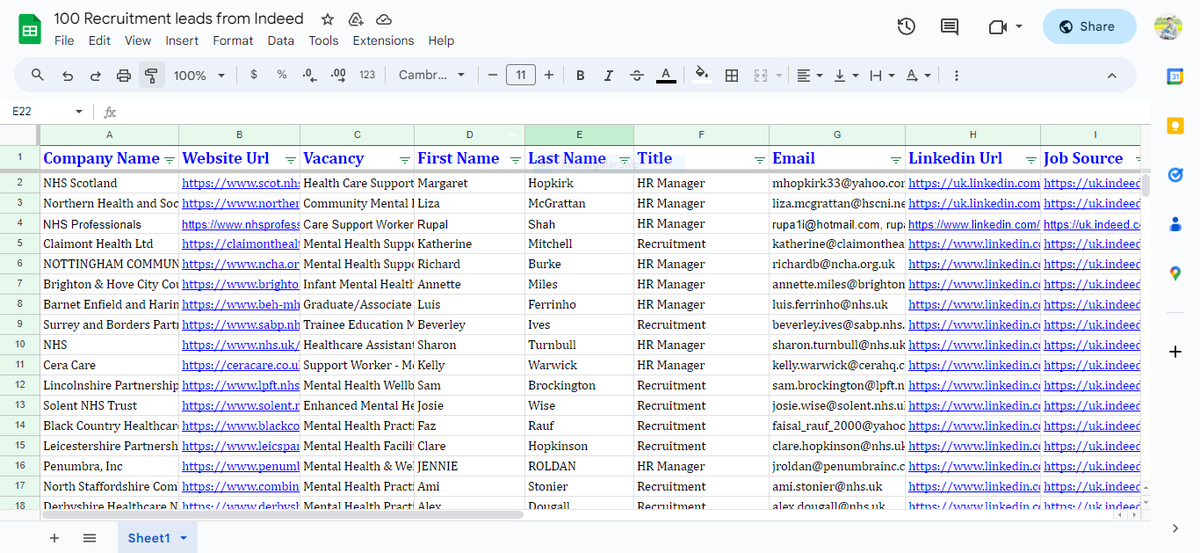Open filter for Last Name column

[x=624, y=159]
